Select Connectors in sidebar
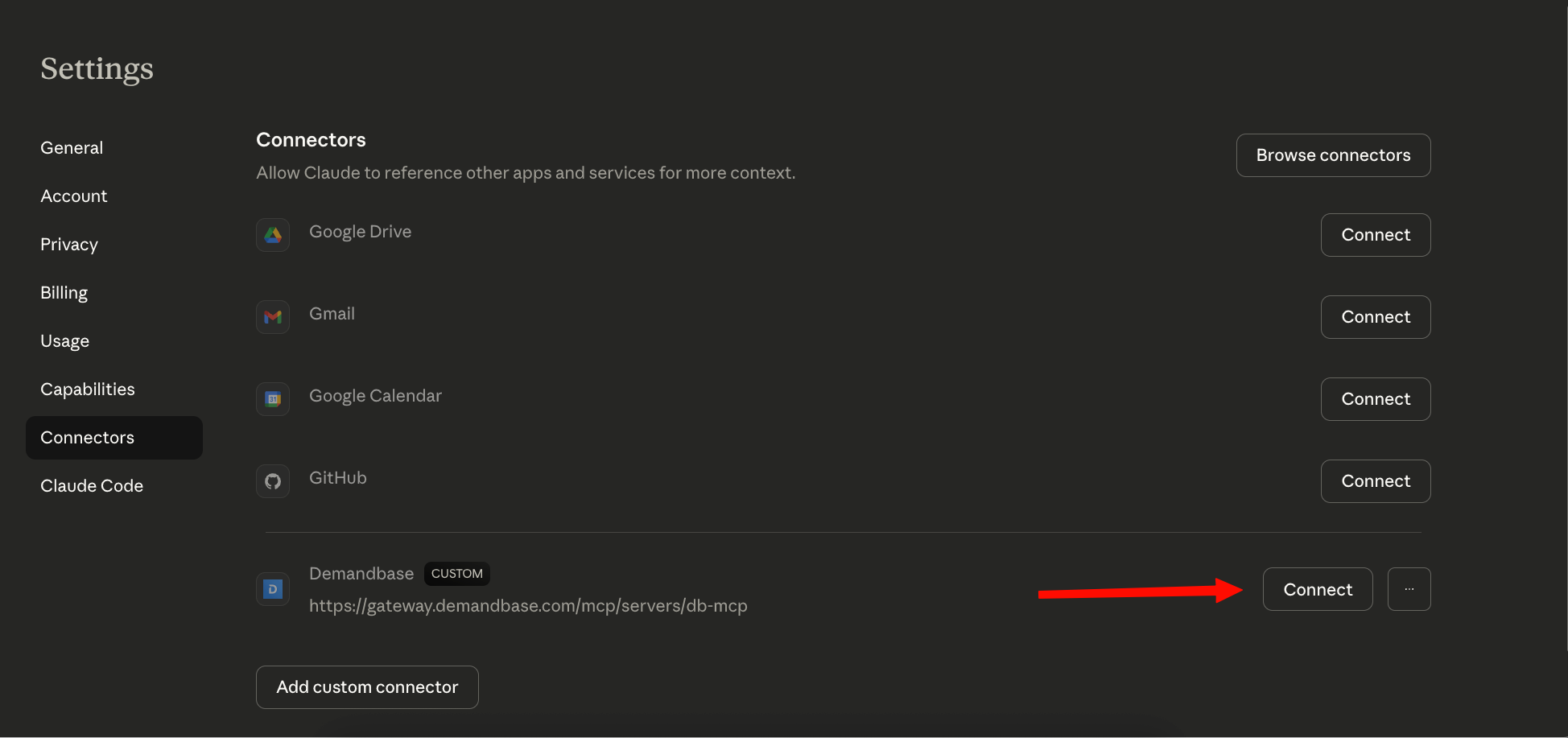This screenshot has width=1568, height=738. (x=114, y=438)
